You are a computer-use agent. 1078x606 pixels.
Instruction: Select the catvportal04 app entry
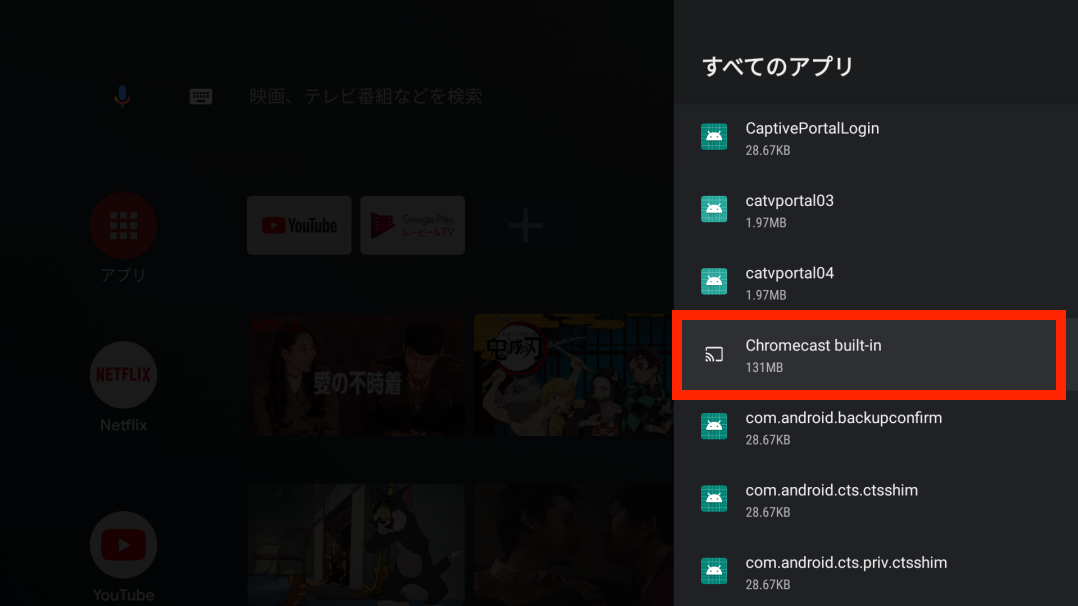tap(876, 283)
